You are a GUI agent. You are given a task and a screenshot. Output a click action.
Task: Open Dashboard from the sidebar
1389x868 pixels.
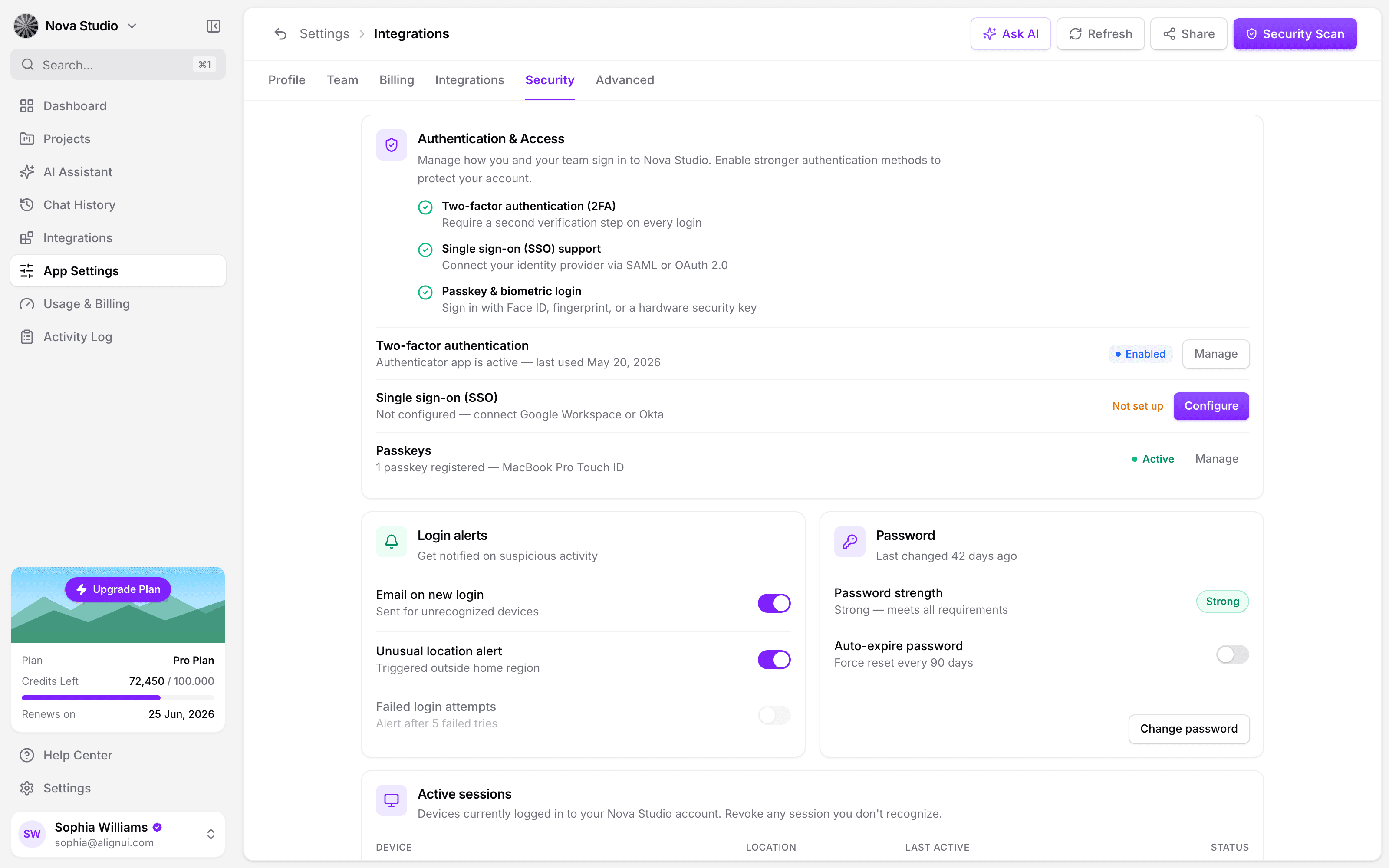[x=118, y=105]
